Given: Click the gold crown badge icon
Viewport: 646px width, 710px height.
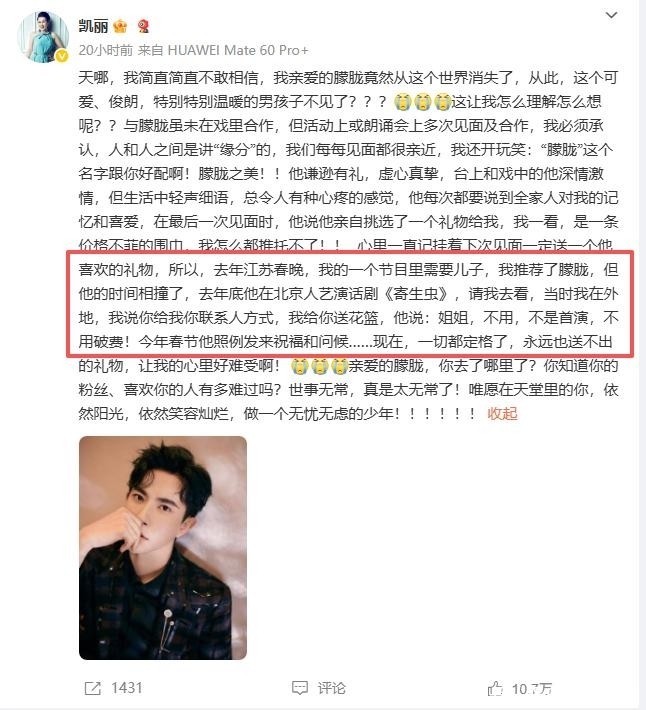Looking at the screenshot, I should click(x=120, y=26).
